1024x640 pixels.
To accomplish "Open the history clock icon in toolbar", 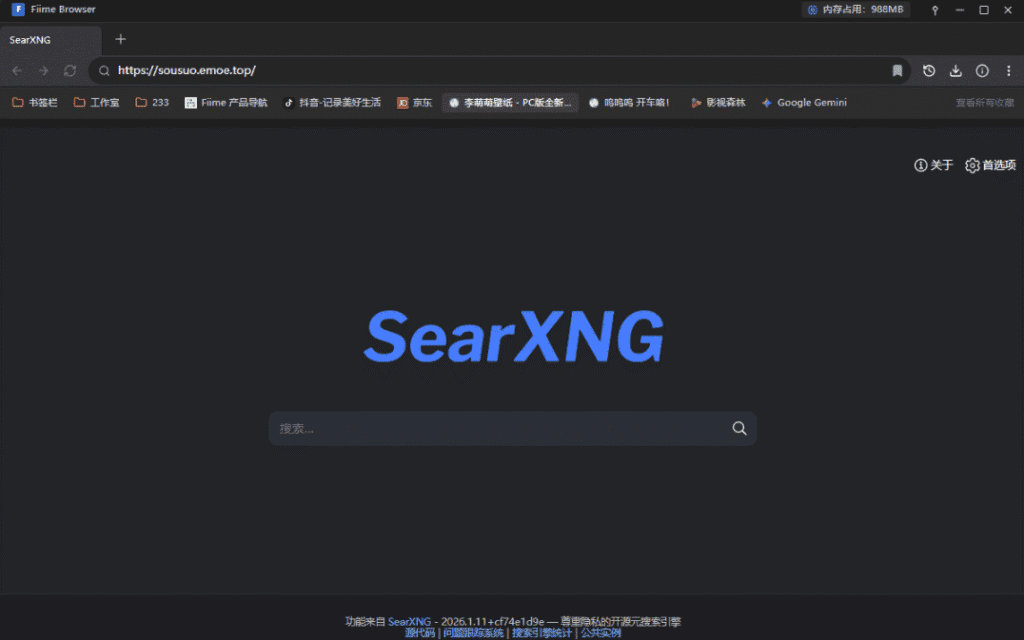I will click(x=929, y=71).
